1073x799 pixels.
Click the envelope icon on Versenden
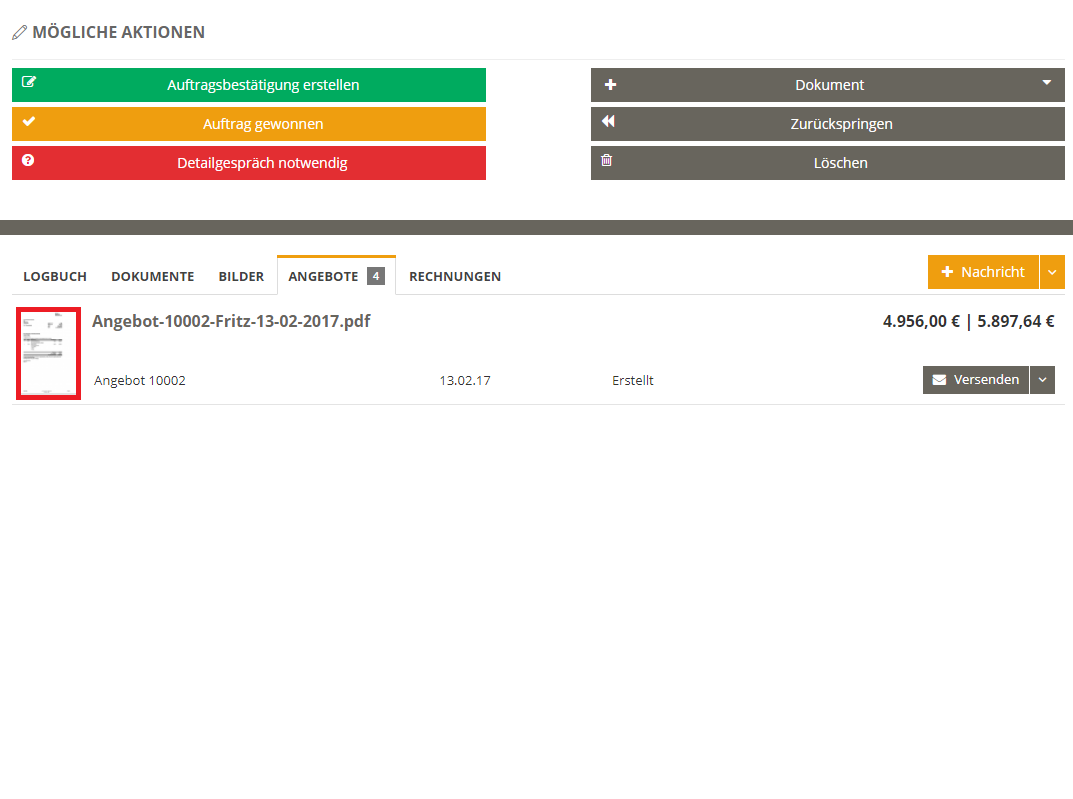[940, 380]
